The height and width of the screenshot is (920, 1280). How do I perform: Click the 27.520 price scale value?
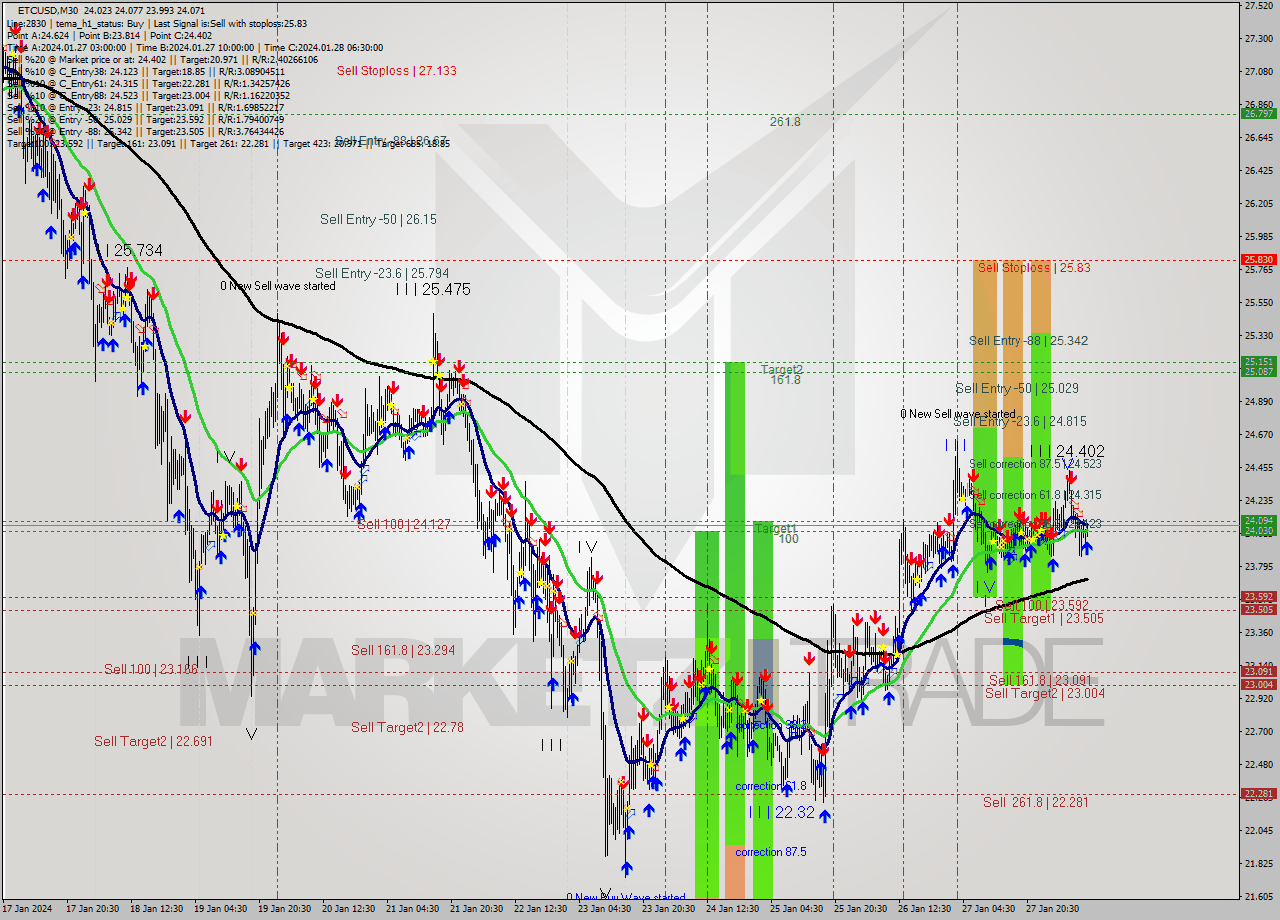1259,6
